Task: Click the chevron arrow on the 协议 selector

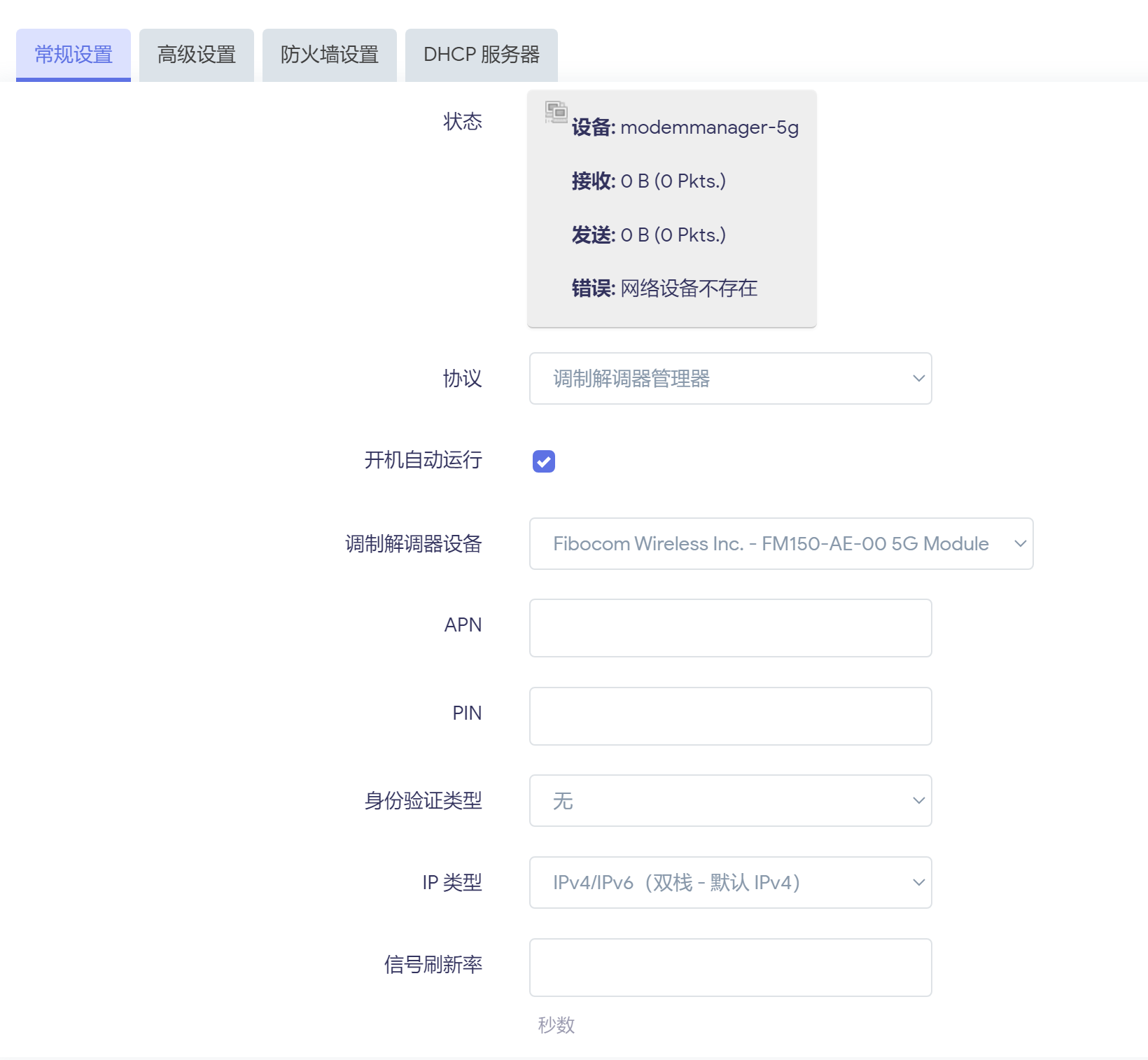Action: pyautogui.click(x=918, y=378)
